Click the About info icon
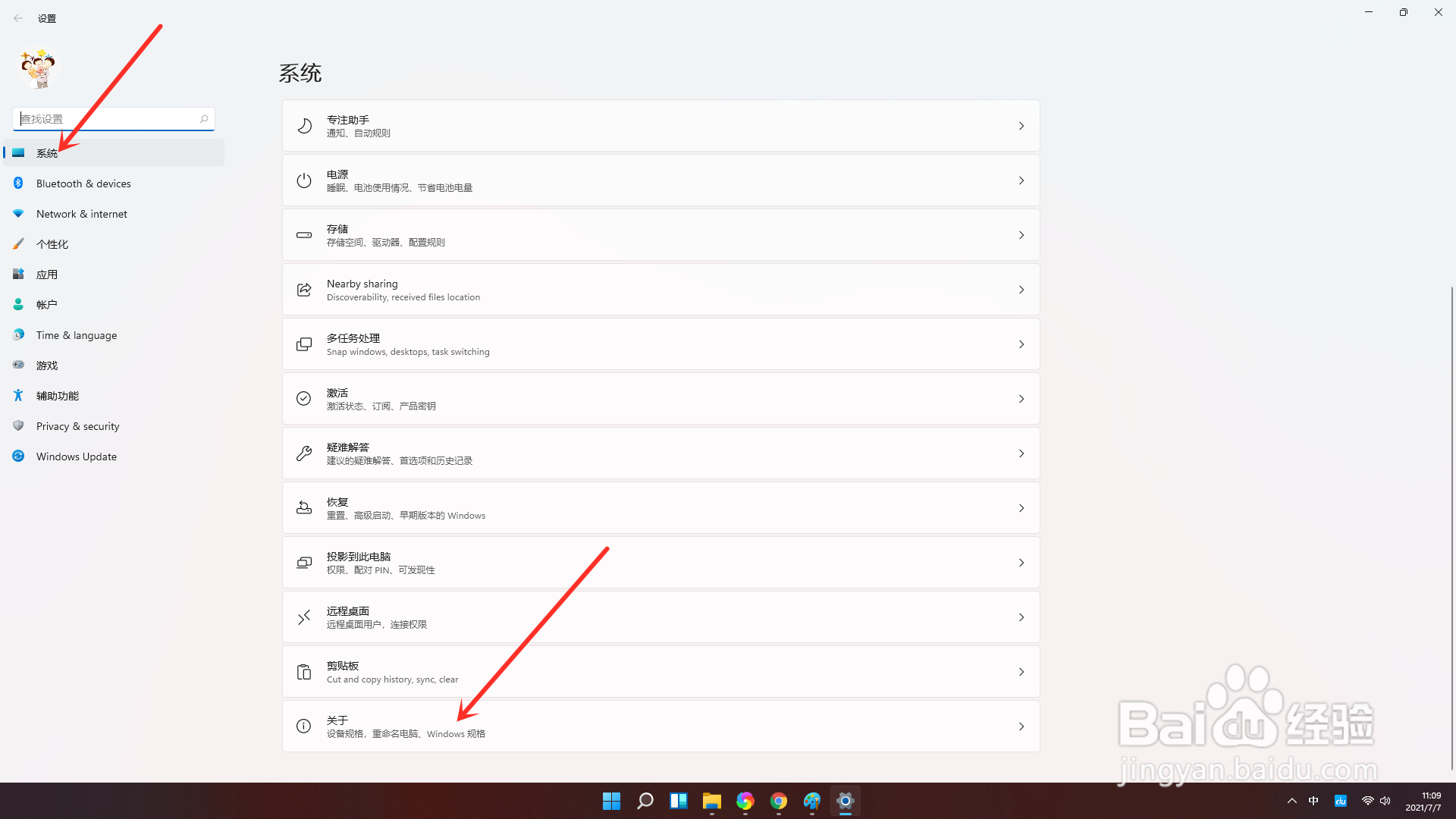 [x=304, y=726]
